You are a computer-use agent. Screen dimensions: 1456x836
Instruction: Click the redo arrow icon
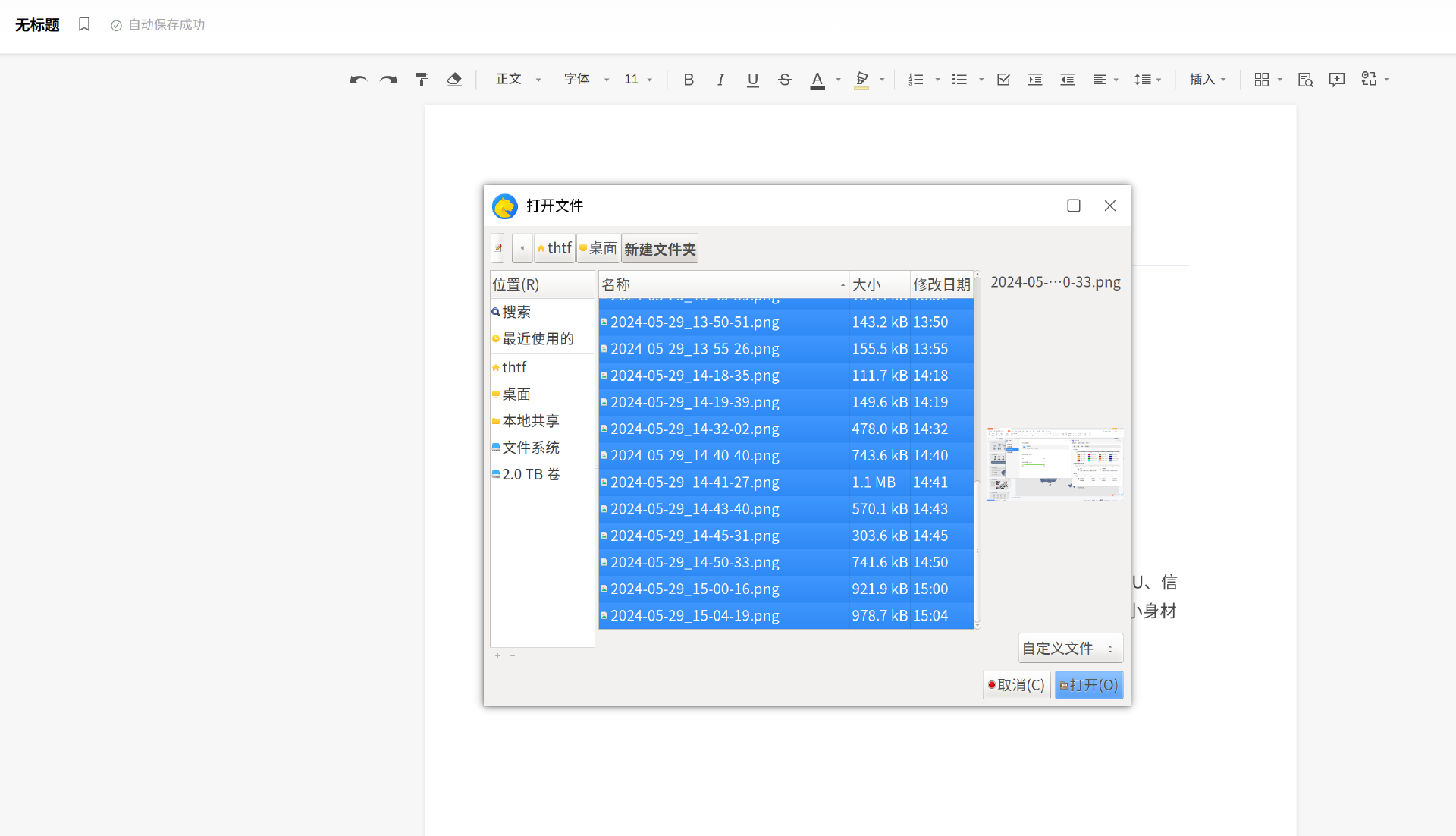[x=389, y=80]
